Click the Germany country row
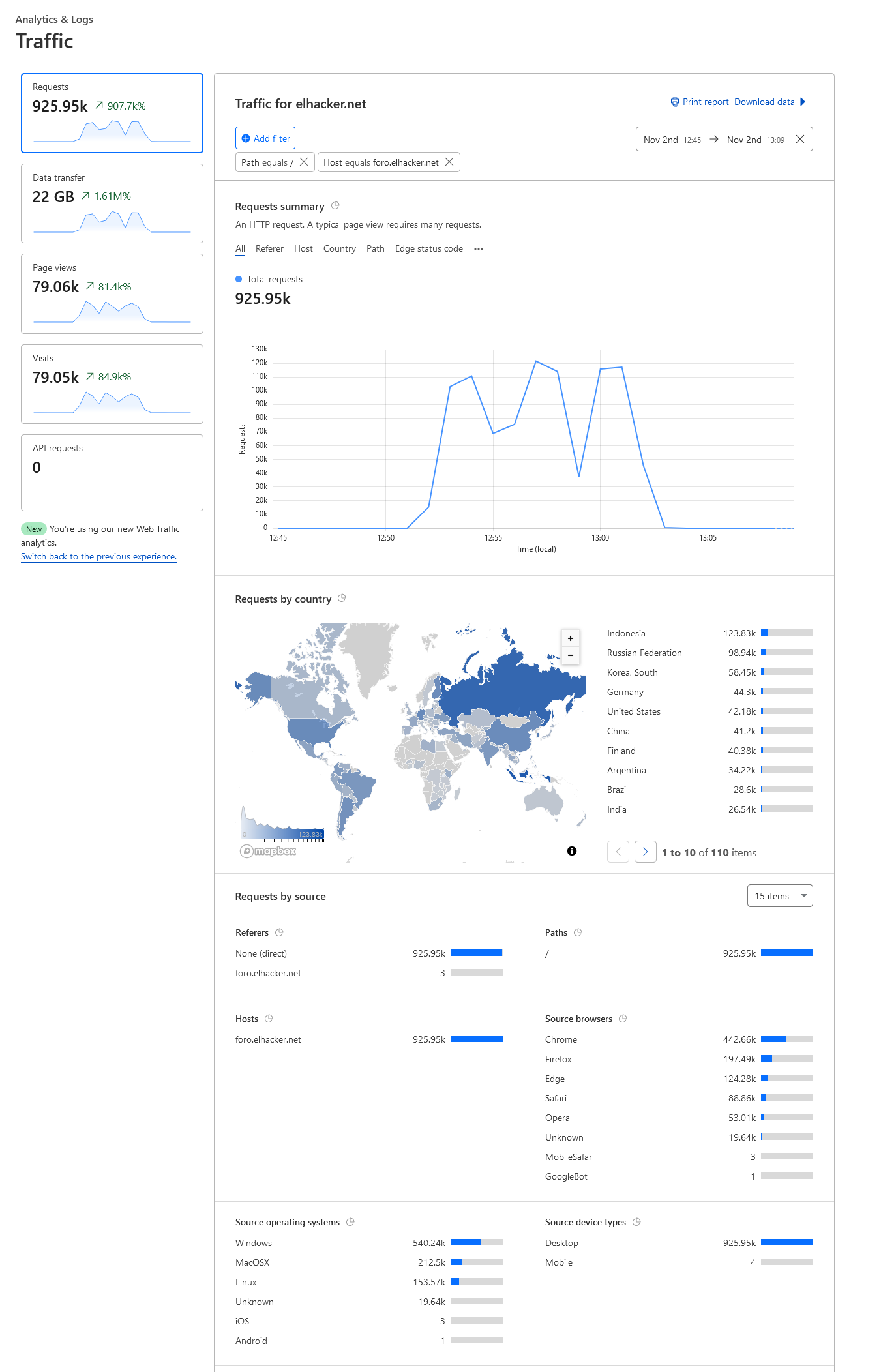The width and height of the screenshot is (881, 1372). click(709, 692)
